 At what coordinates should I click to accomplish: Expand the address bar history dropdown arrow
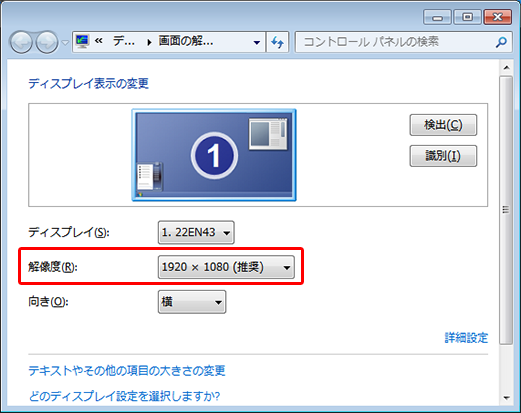257,42
